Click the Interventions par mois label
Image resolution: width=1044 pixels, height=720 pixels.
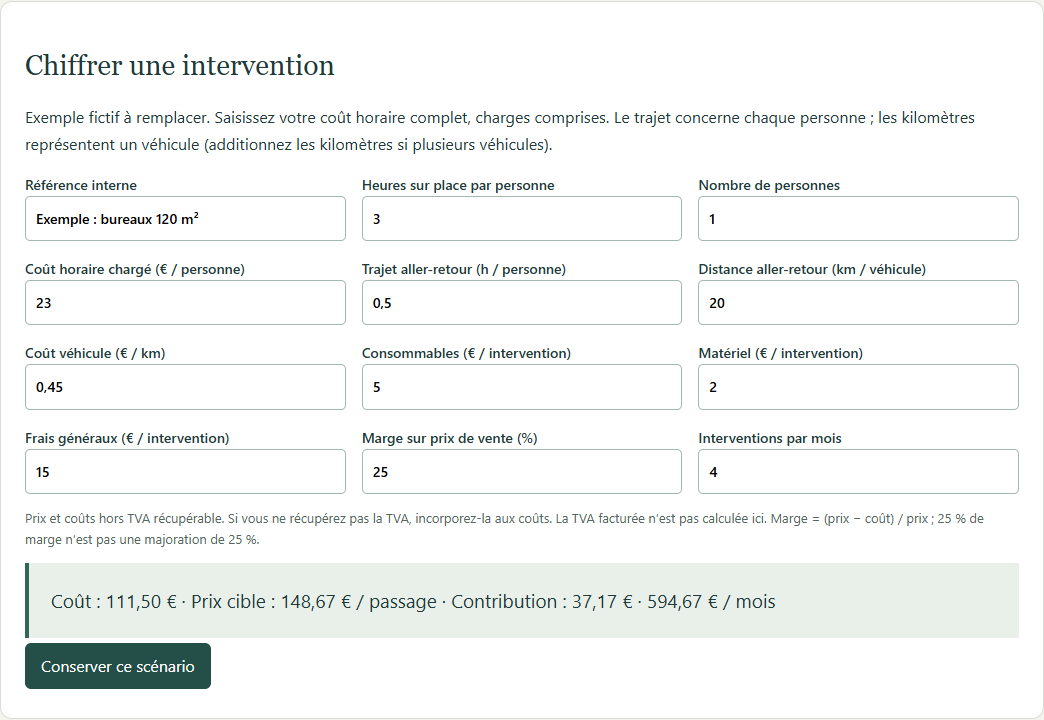770,438
